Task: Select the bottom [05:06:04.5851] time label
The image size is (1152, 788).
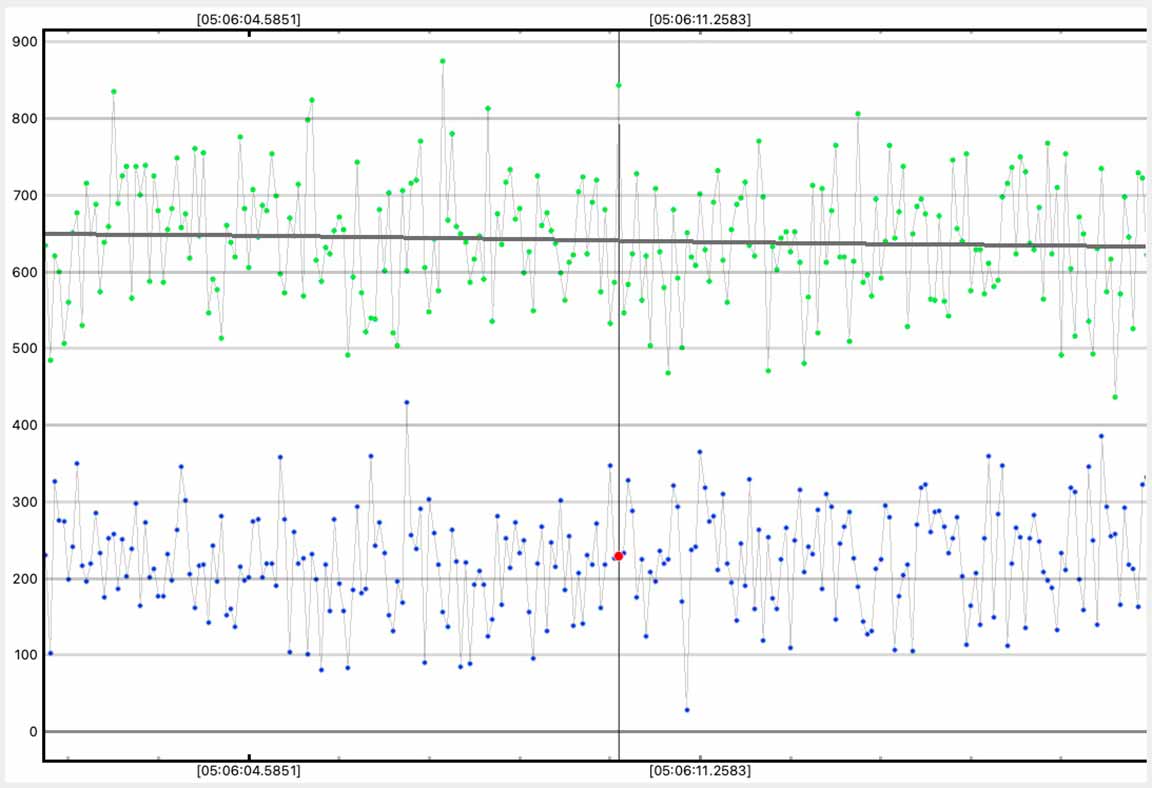Action: tap(249, 771)
